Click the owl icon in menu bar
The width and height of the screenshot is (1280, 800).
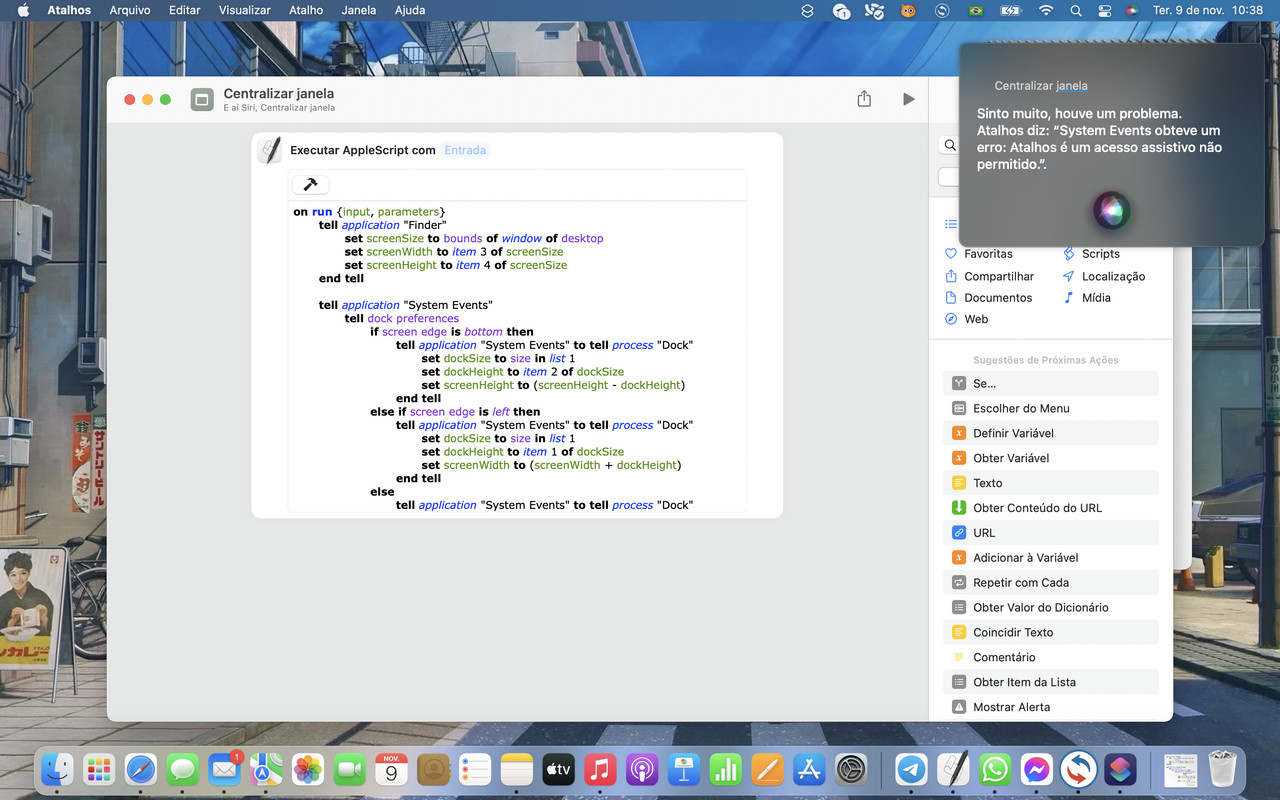(908, 11)
